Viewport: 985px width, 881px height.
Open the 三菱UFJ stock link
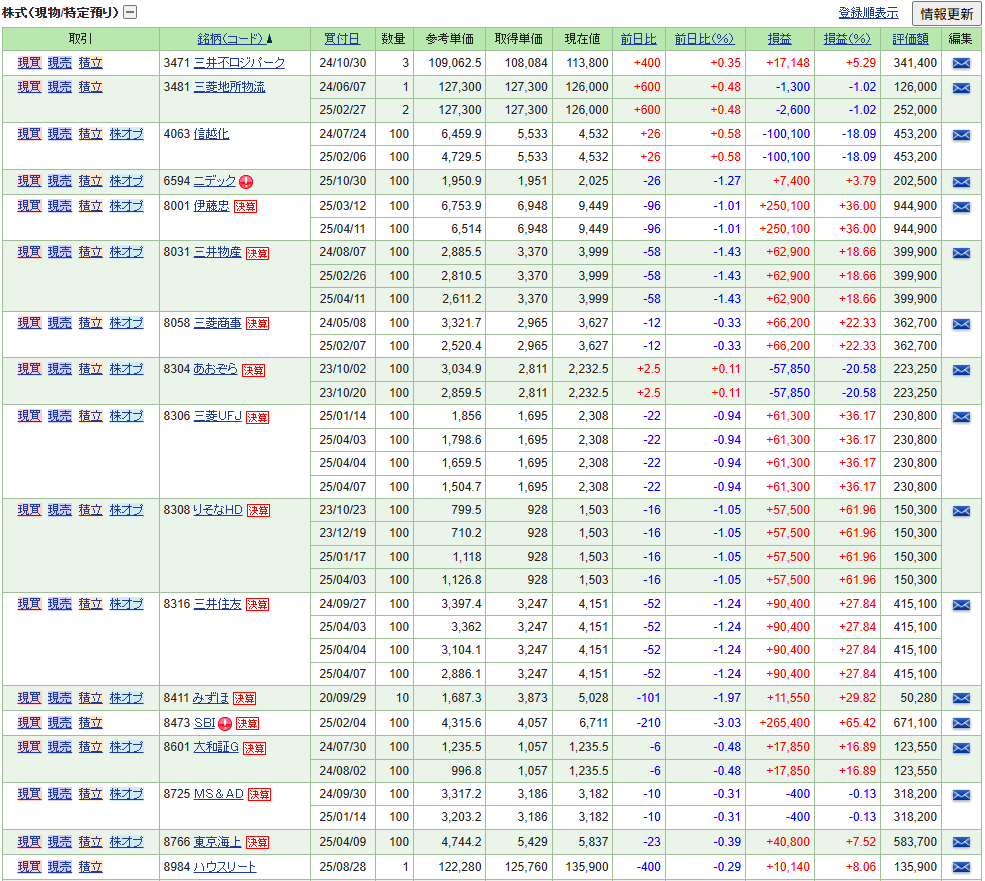217,416
